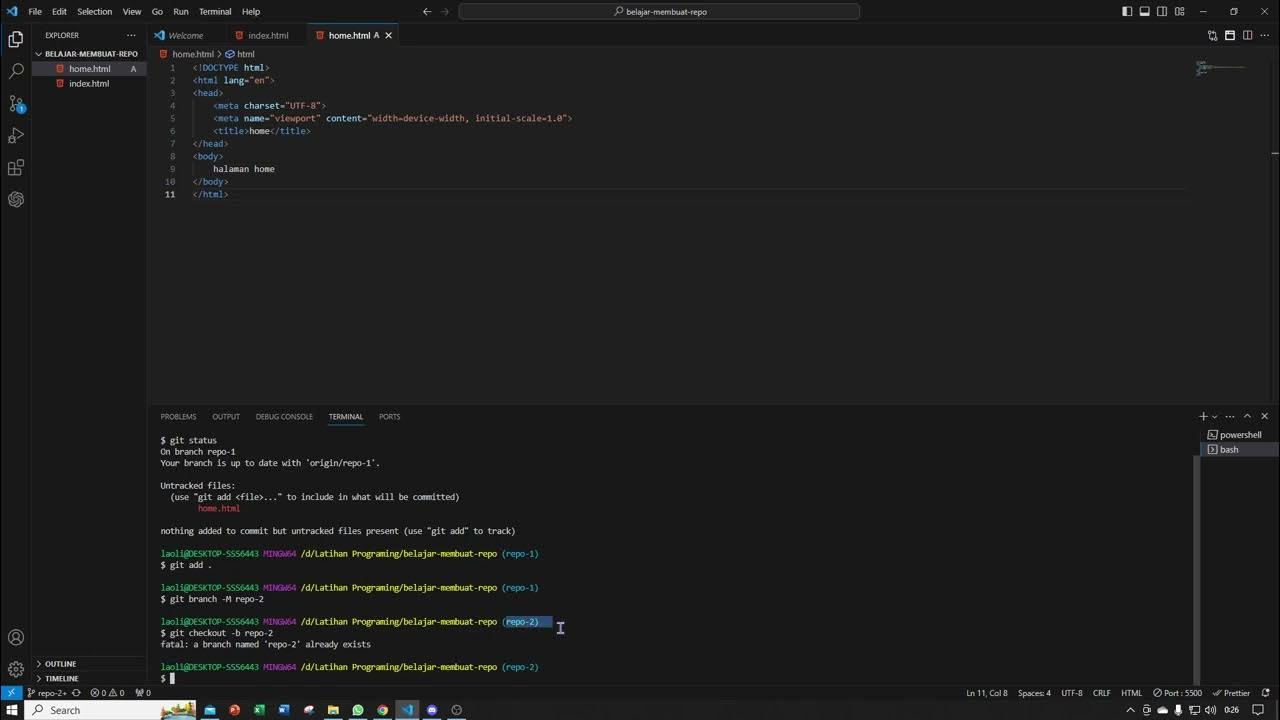1280x720 pixels.
Task: Create a new terminal with plus icon
Action: pos(1203,416)
